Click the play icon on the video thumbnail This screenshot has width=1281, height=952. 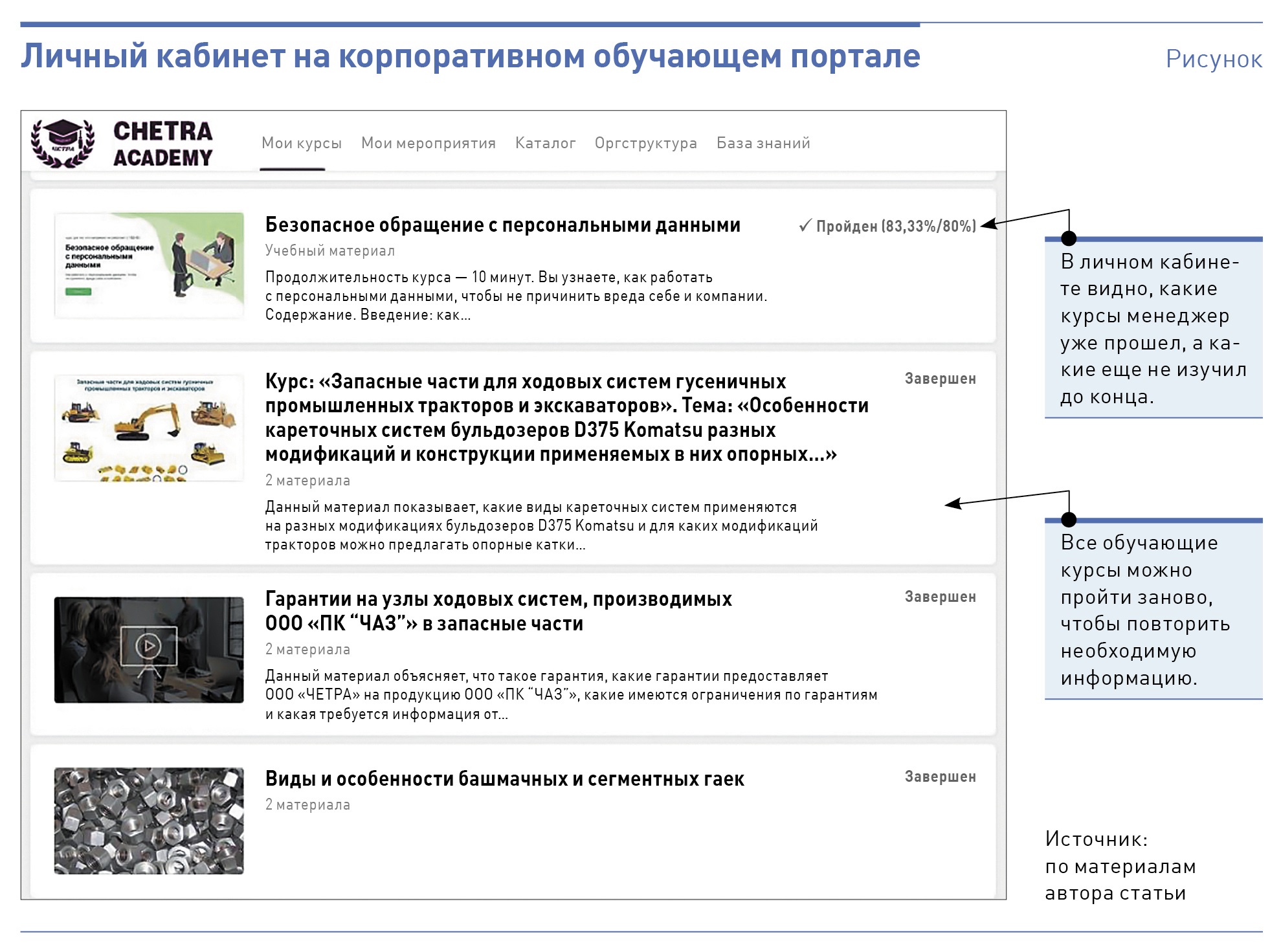(x=149, y=645)
